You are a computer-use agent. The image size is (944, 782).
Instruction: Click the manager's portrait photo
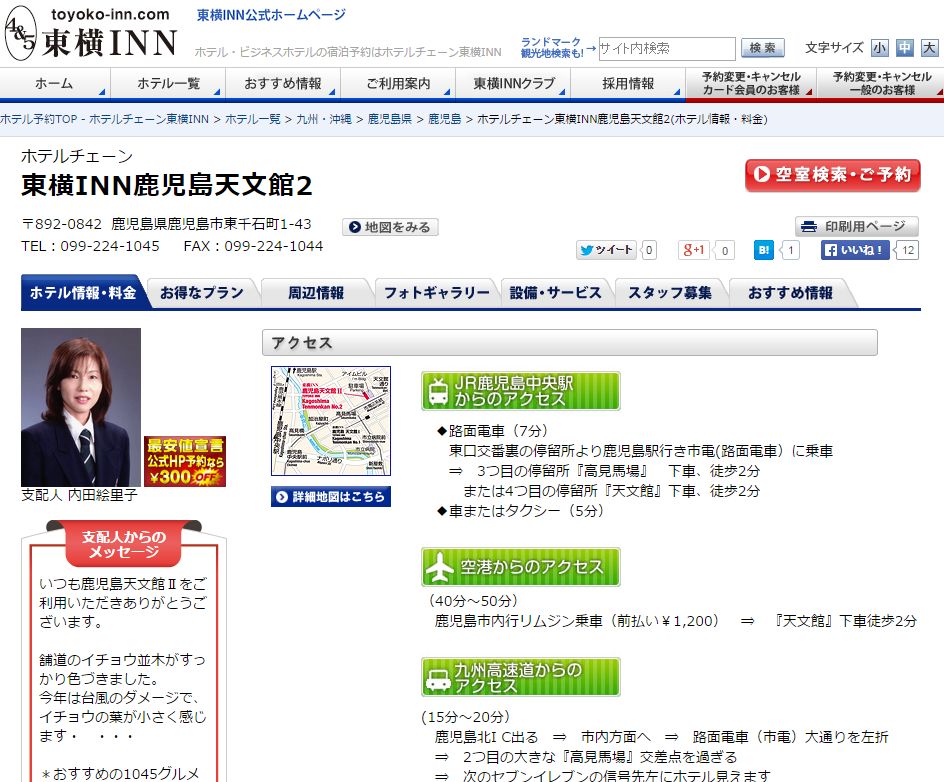(x=81, y=407)
